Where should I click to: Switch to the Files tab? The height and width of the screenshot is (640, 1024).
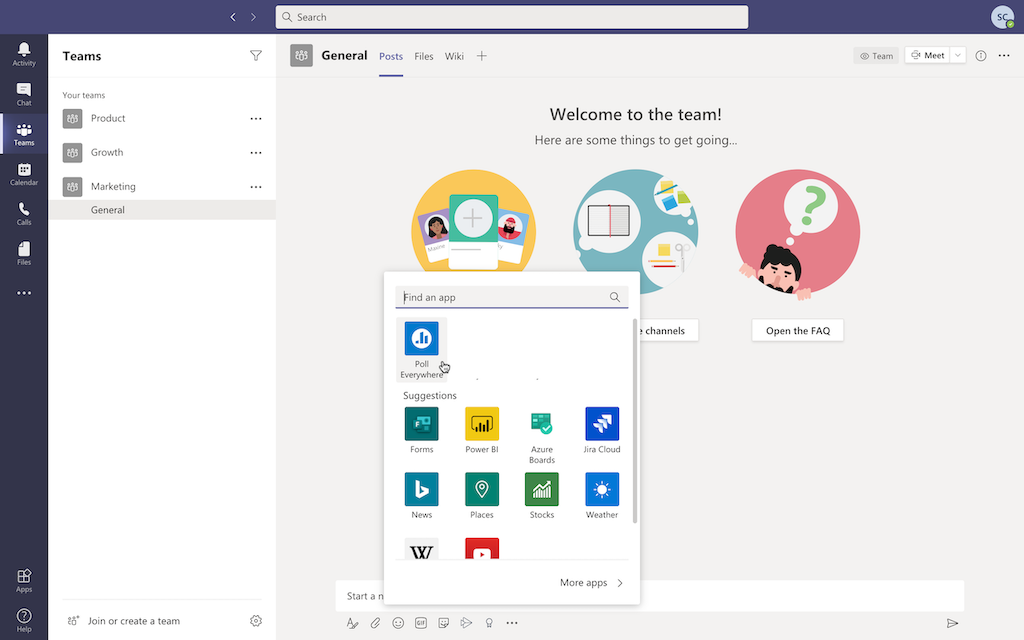424,56
